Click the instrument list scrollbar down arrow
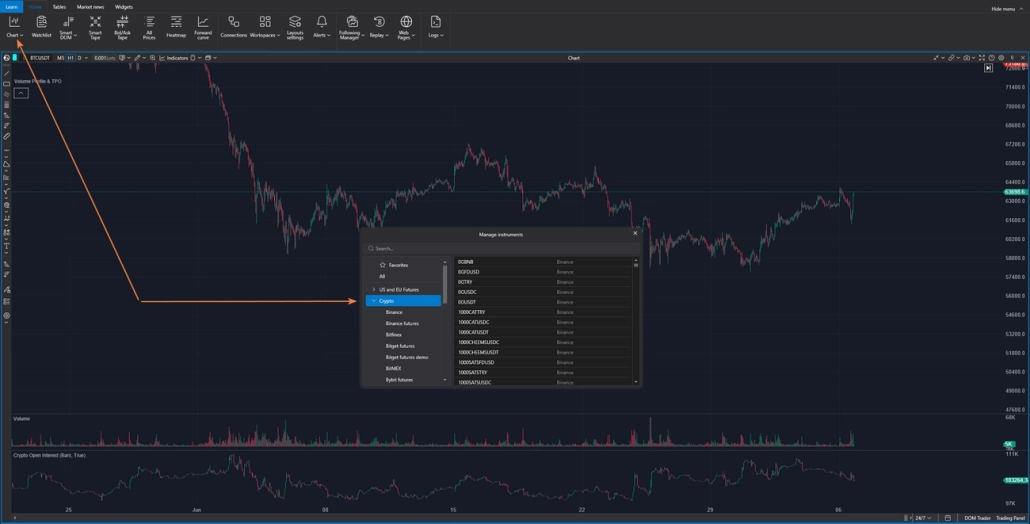 pyautogui.click(x=636, y=382)
